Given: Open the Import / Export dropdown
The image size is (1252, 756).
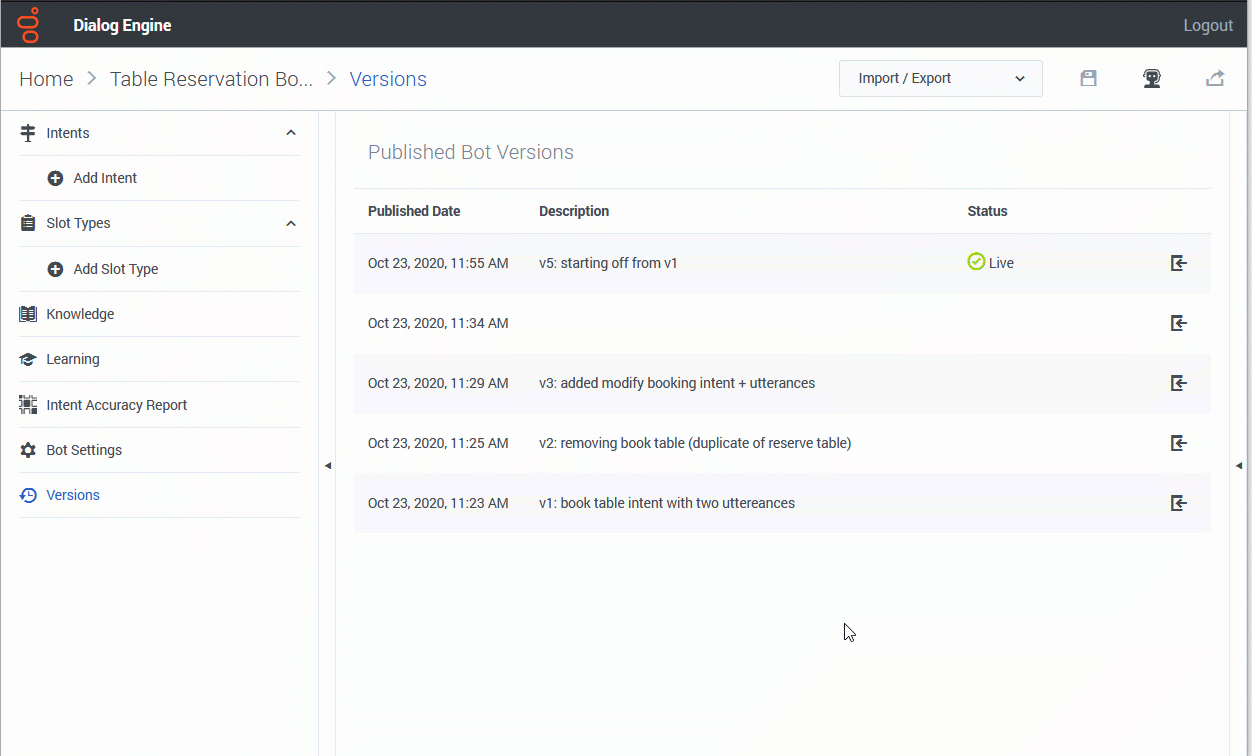Looking at the screenshot, I should click(x=941, y=78).
